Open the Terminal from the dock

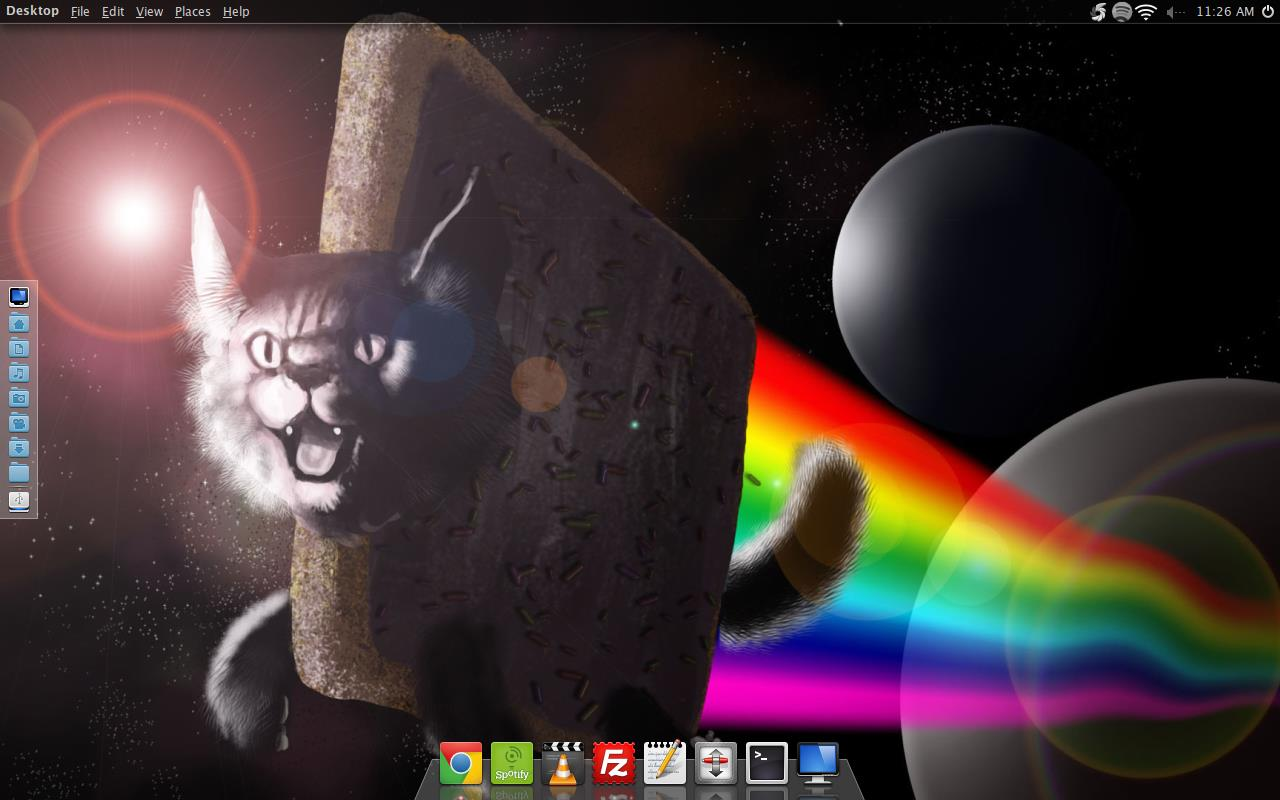pyautogui.click(x=767, y=764)
